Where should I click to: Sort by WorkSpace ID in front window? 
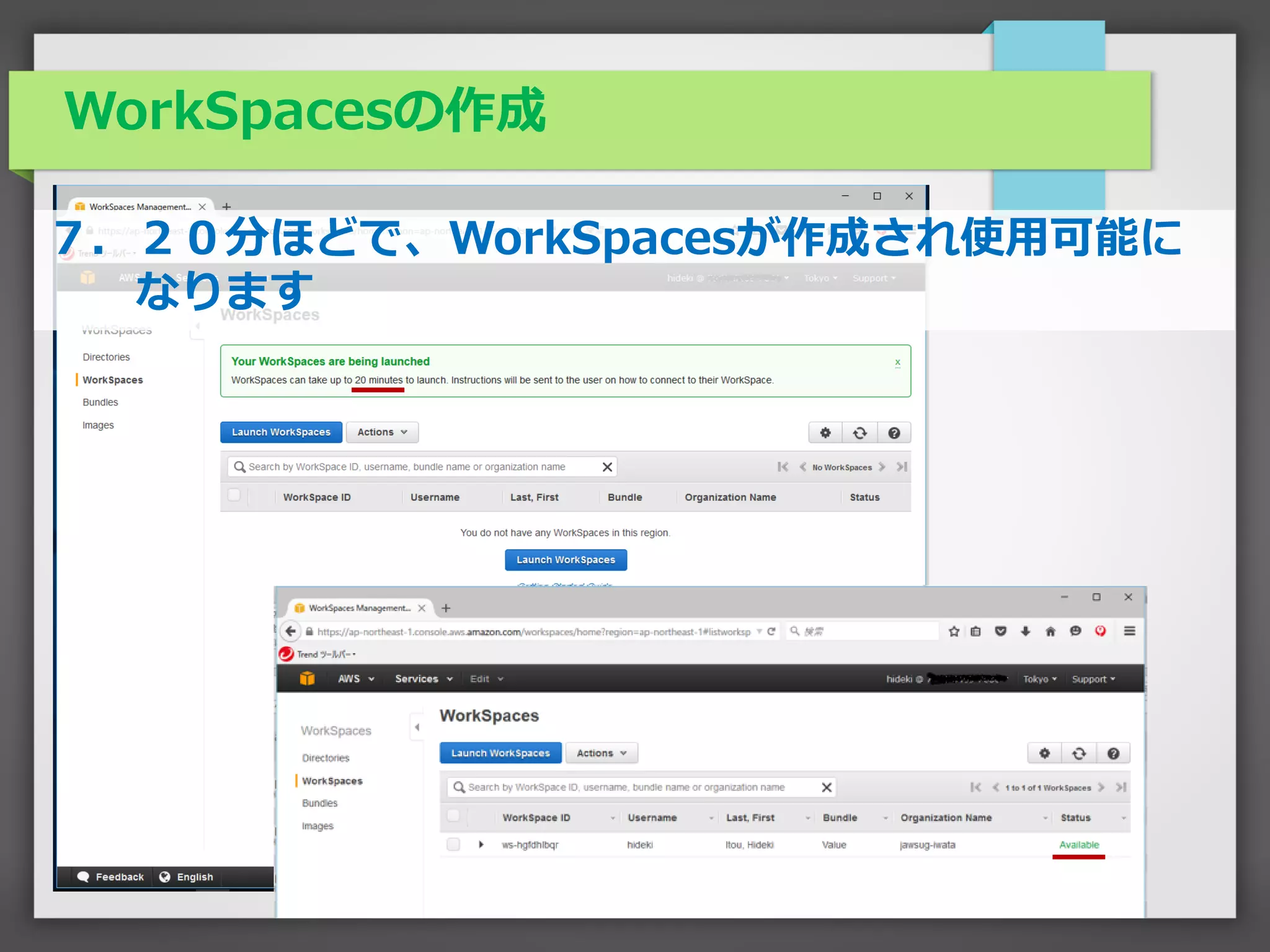[536, 818]
